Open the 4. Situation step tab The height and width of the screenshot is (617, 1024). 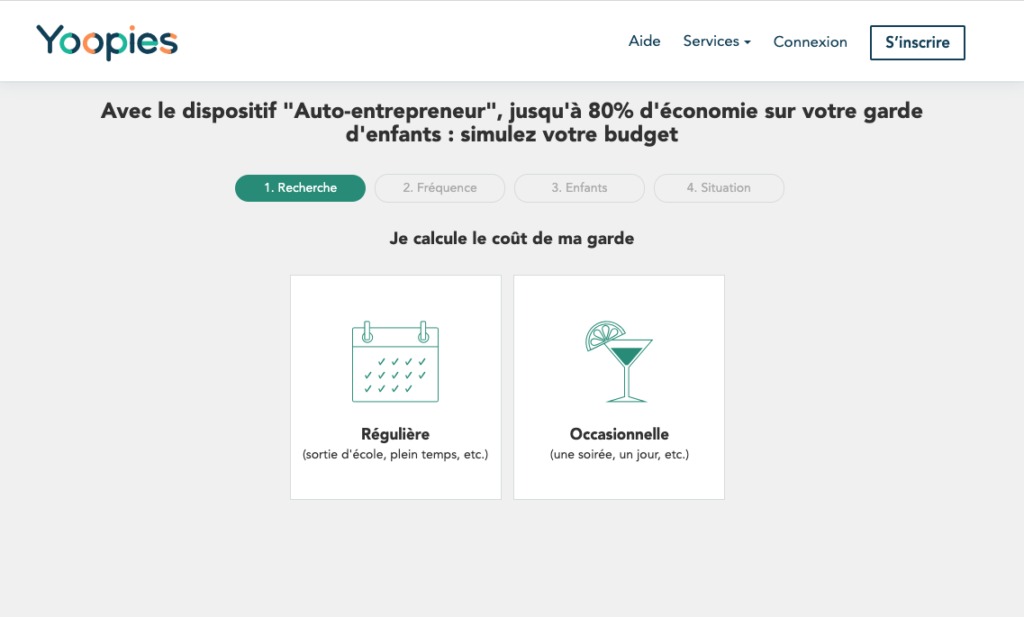click(718, 188)
